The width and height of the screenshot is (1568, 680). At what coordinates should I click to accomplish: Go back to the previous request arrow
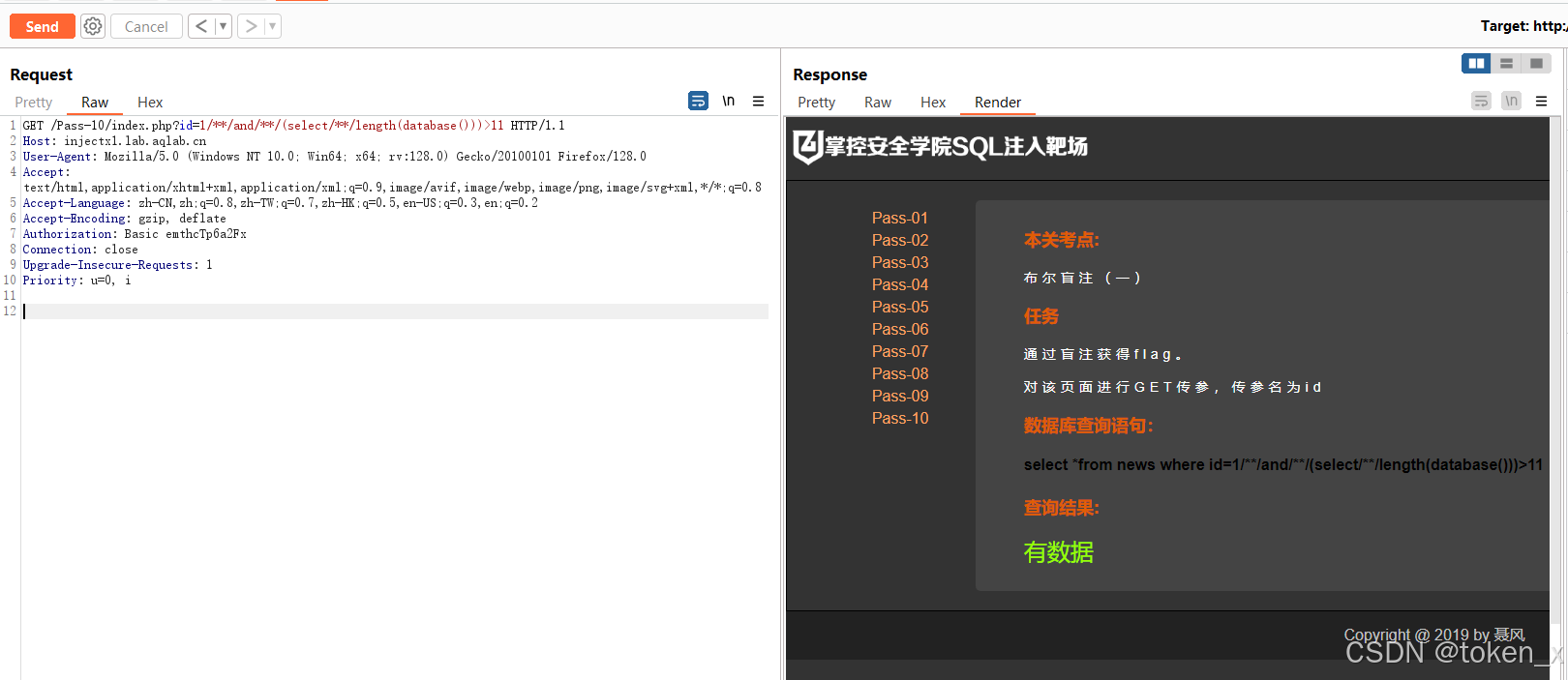pos(201,26)
